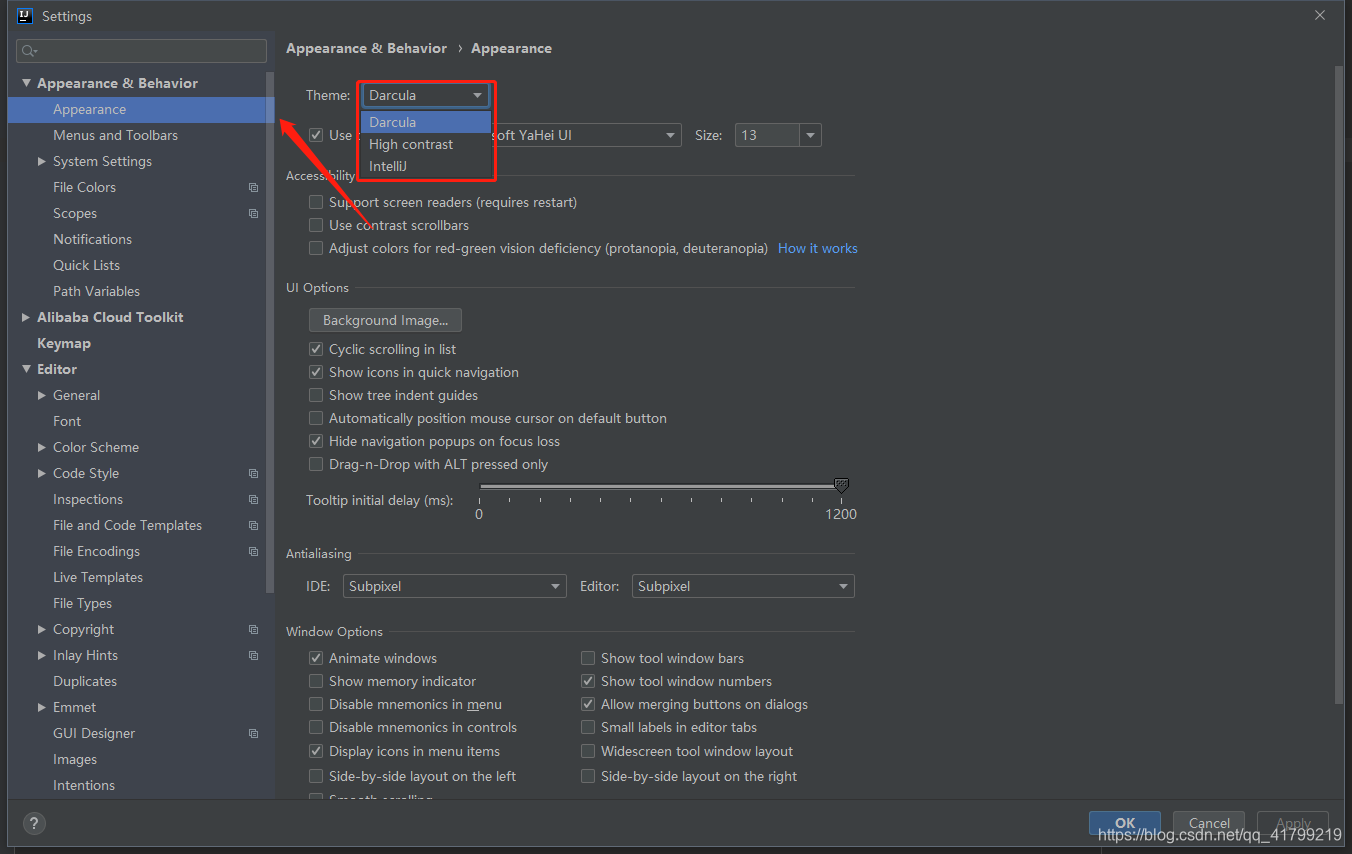Open Keymap settings page
1352x854 pixels.
(x=64, y=343)
